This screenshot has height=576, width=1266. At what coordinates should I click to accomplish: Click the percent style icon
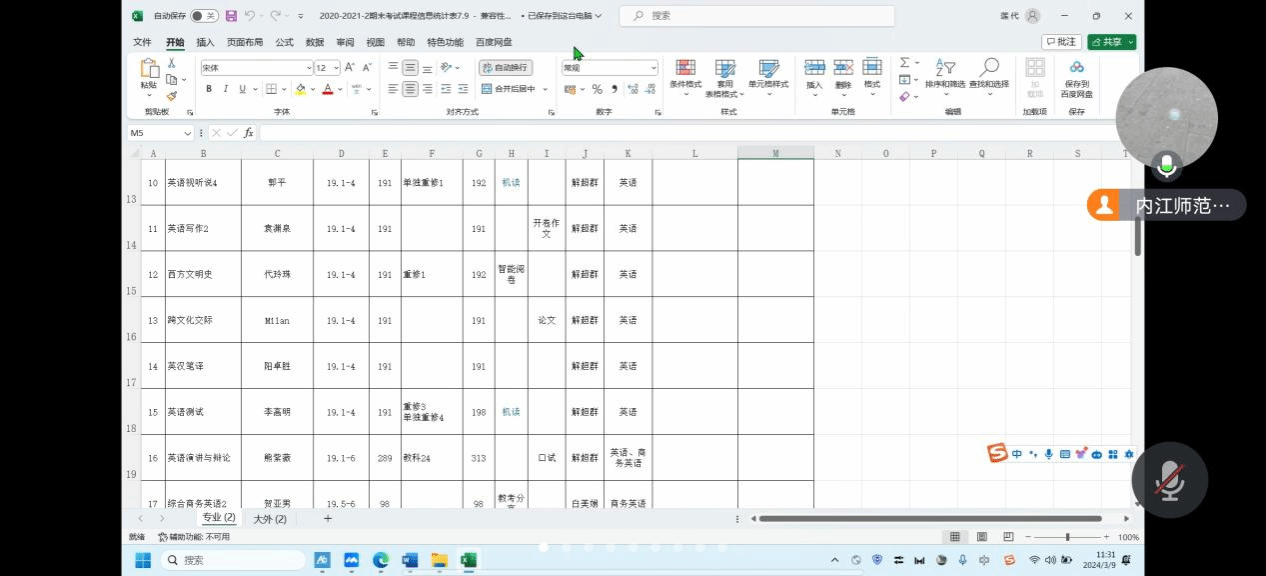coord(597,89)
